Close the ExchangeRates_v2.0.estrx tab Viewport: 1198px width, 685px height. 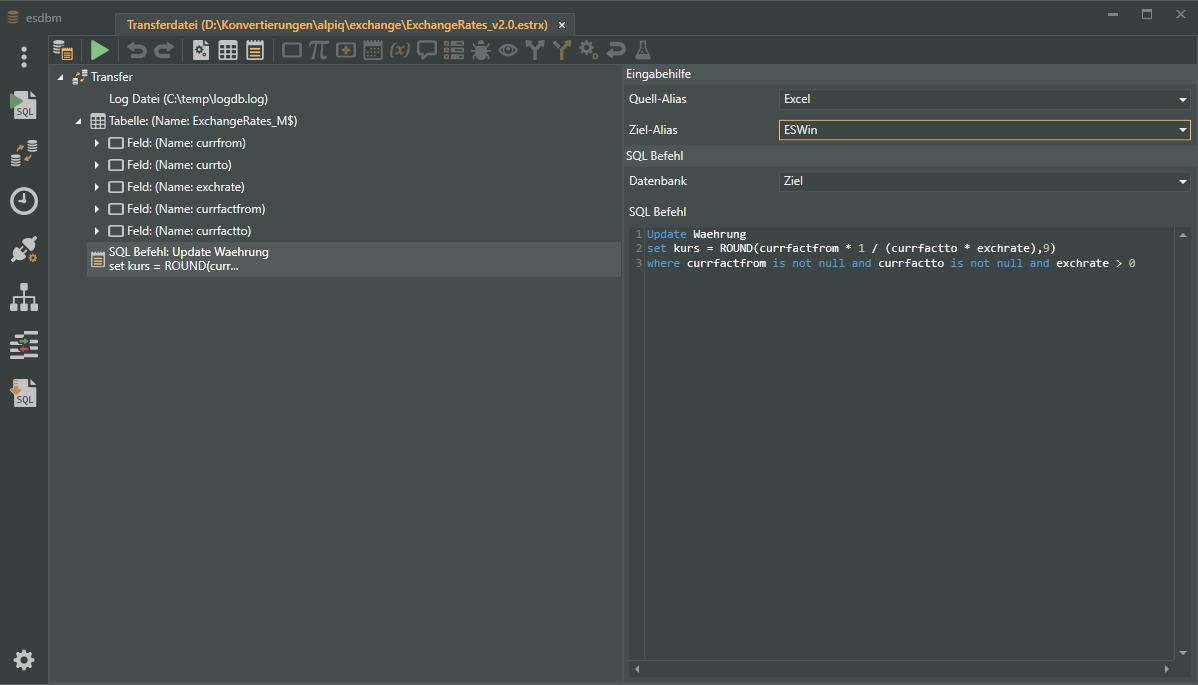(x=562, y=25)
